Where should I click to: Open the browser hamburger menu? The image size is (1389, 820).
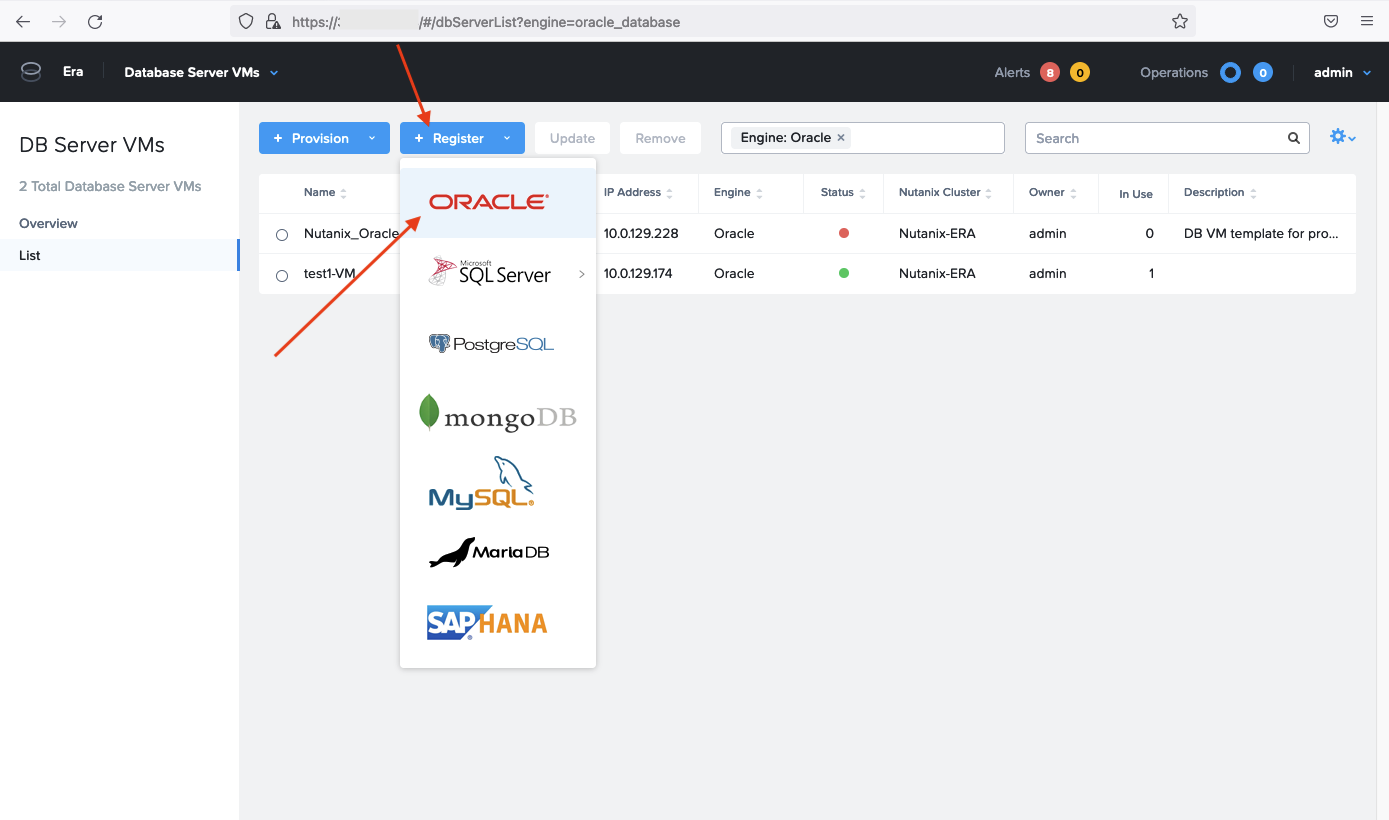click(x=1367, y=21)
